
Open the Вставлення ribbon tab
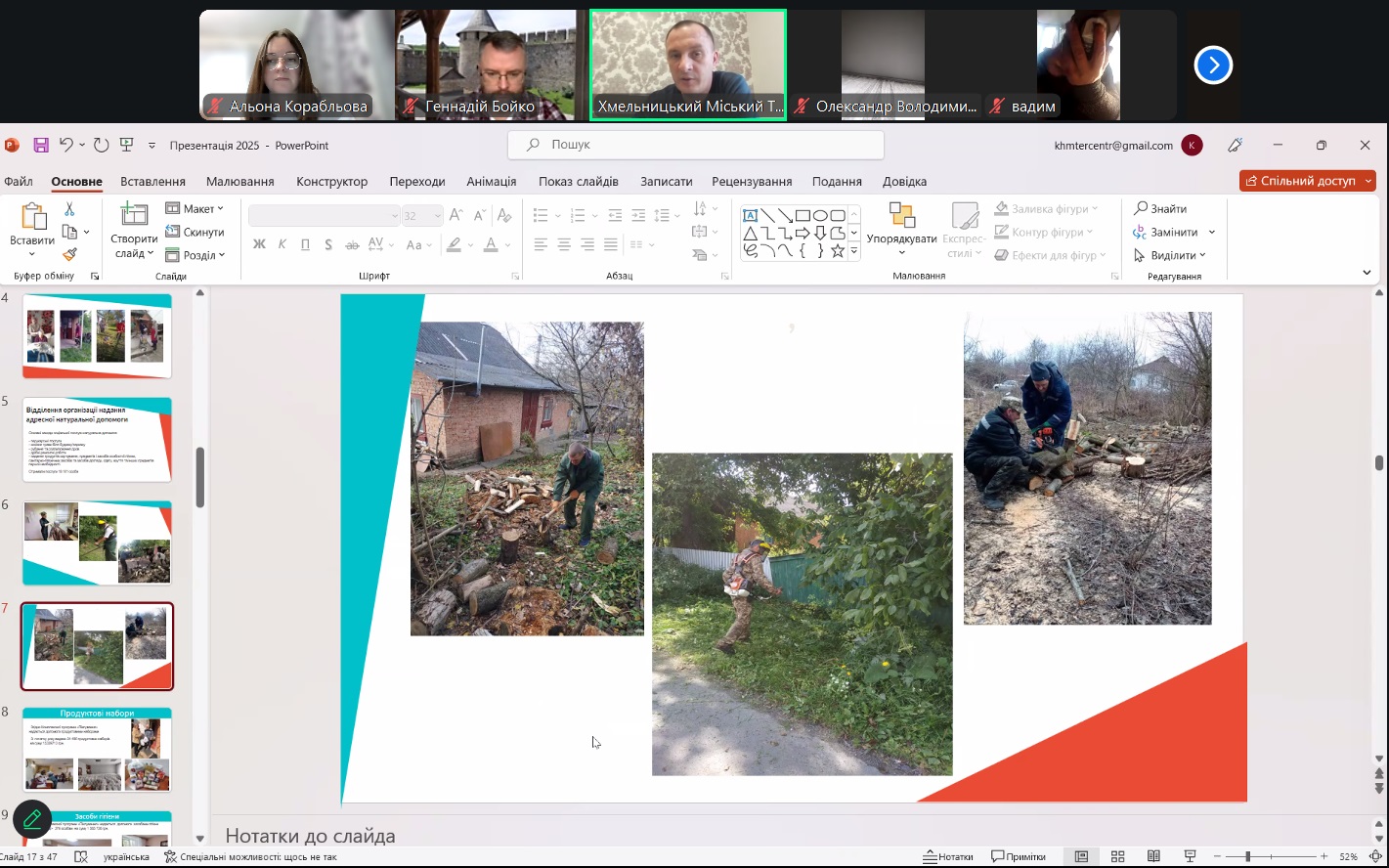coord(152,182)
